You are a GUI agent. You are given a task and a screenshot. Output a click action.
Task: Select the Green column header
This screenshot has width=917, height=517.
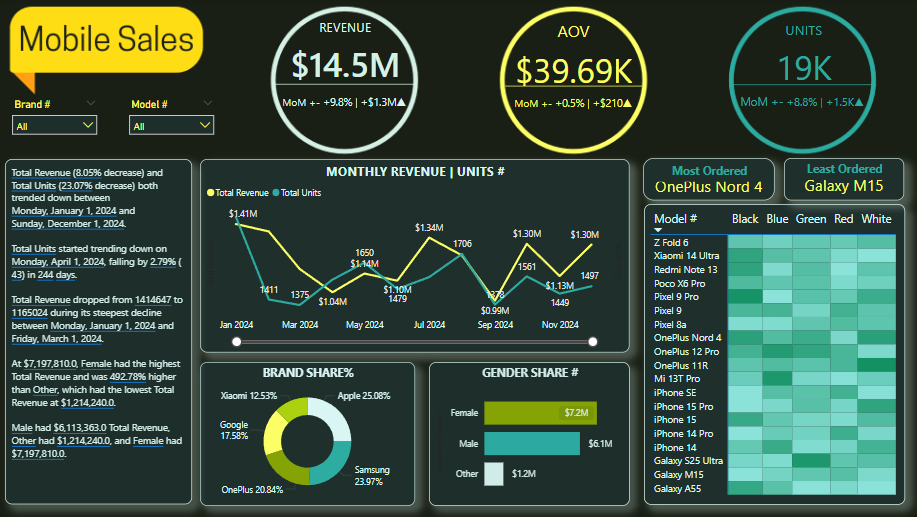(811, 219)
